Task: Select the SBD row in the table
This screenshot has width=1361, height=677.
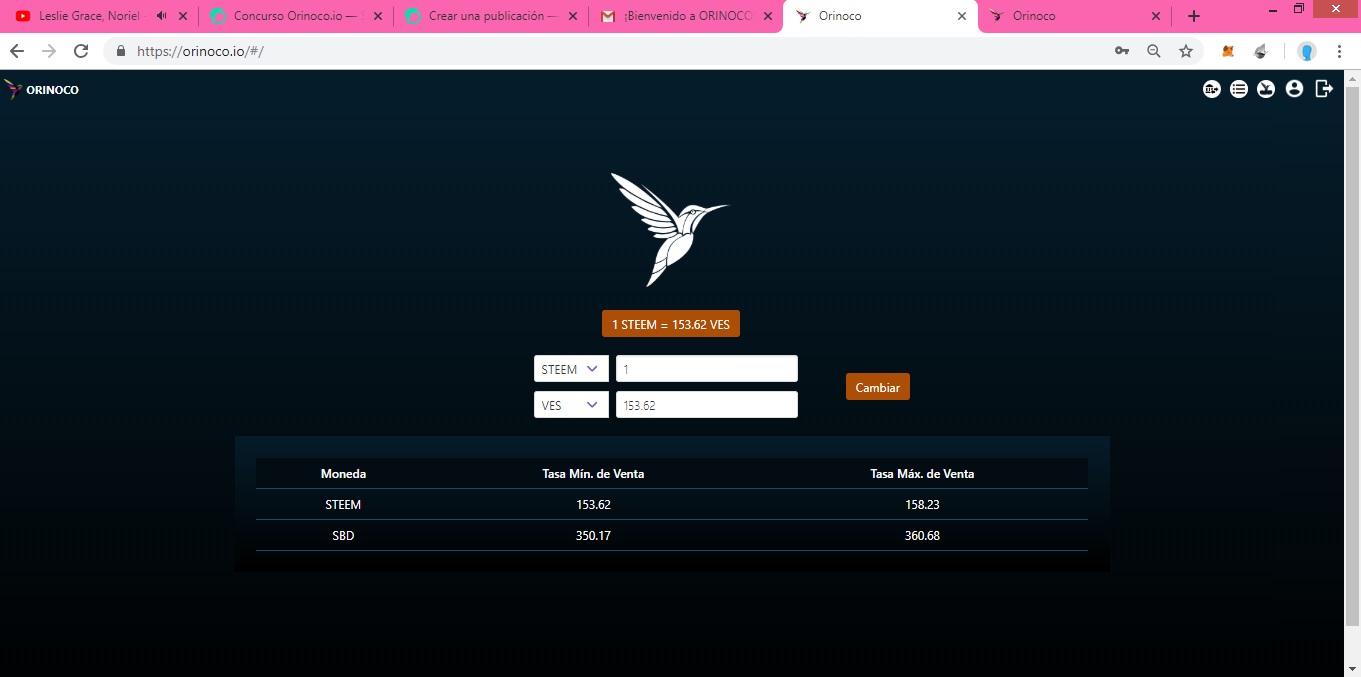Action: tap(671, 536)
